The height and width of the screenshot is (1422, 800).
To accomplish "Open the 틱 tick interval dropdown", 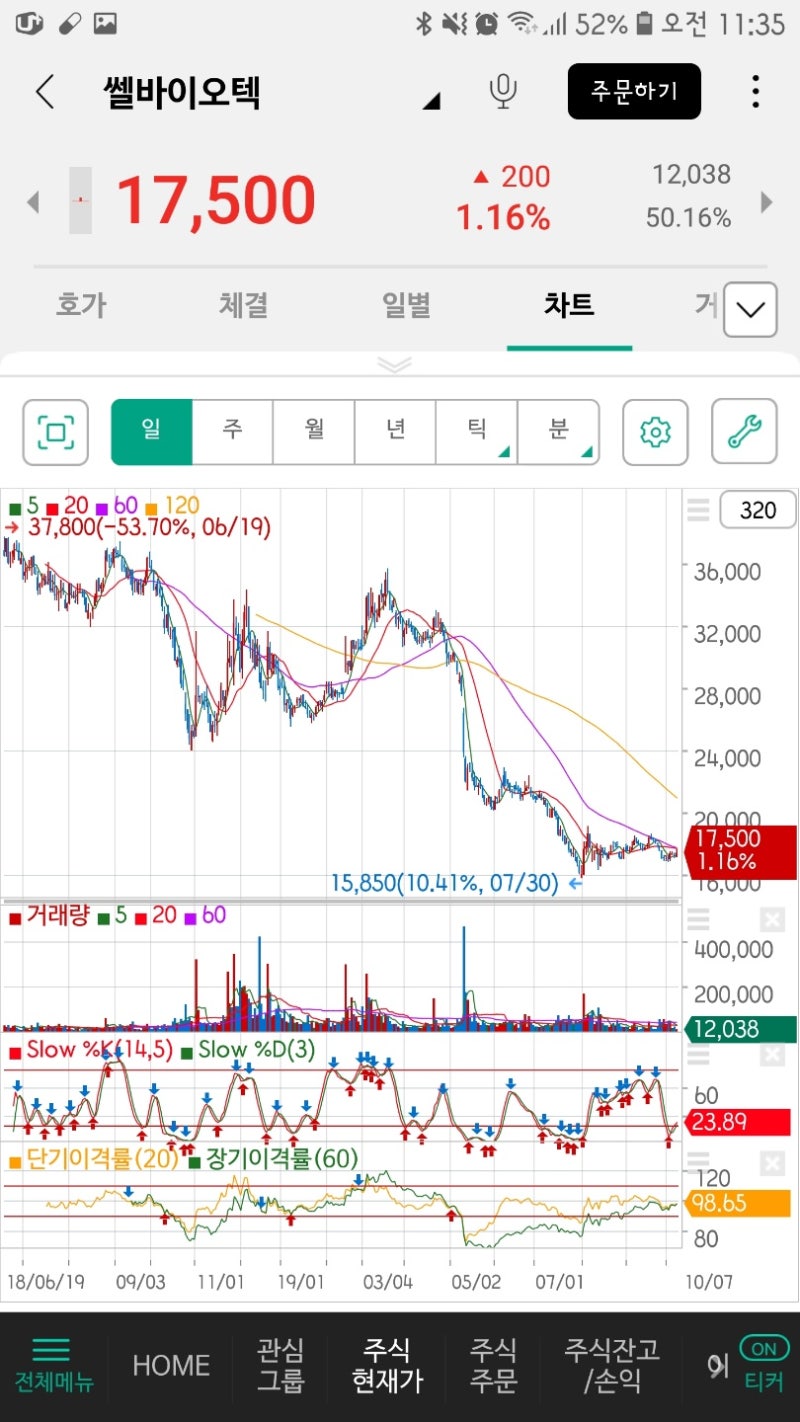I will click(477, 432).
